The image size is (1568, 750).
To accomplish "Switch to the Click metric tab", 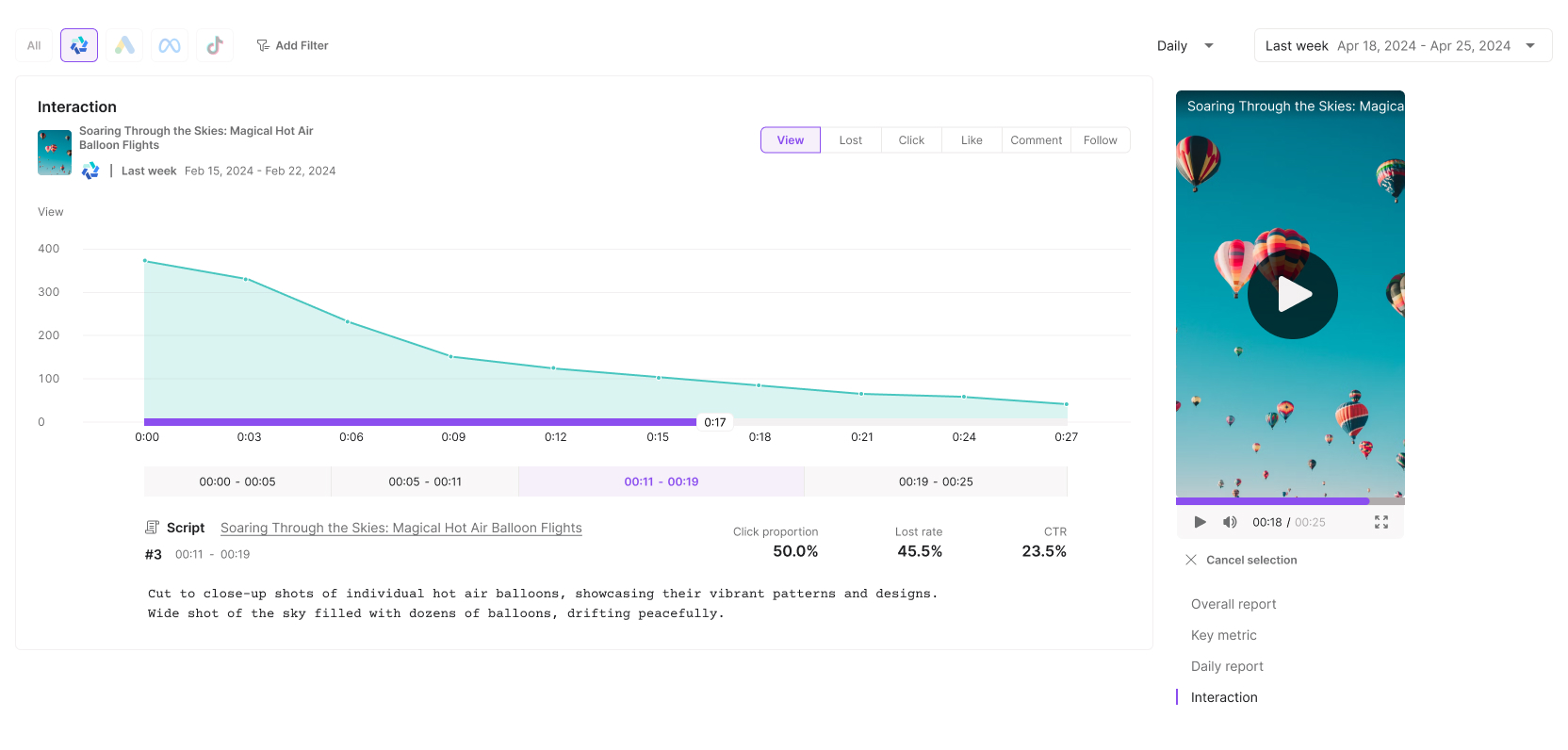I will coord(911,140).
